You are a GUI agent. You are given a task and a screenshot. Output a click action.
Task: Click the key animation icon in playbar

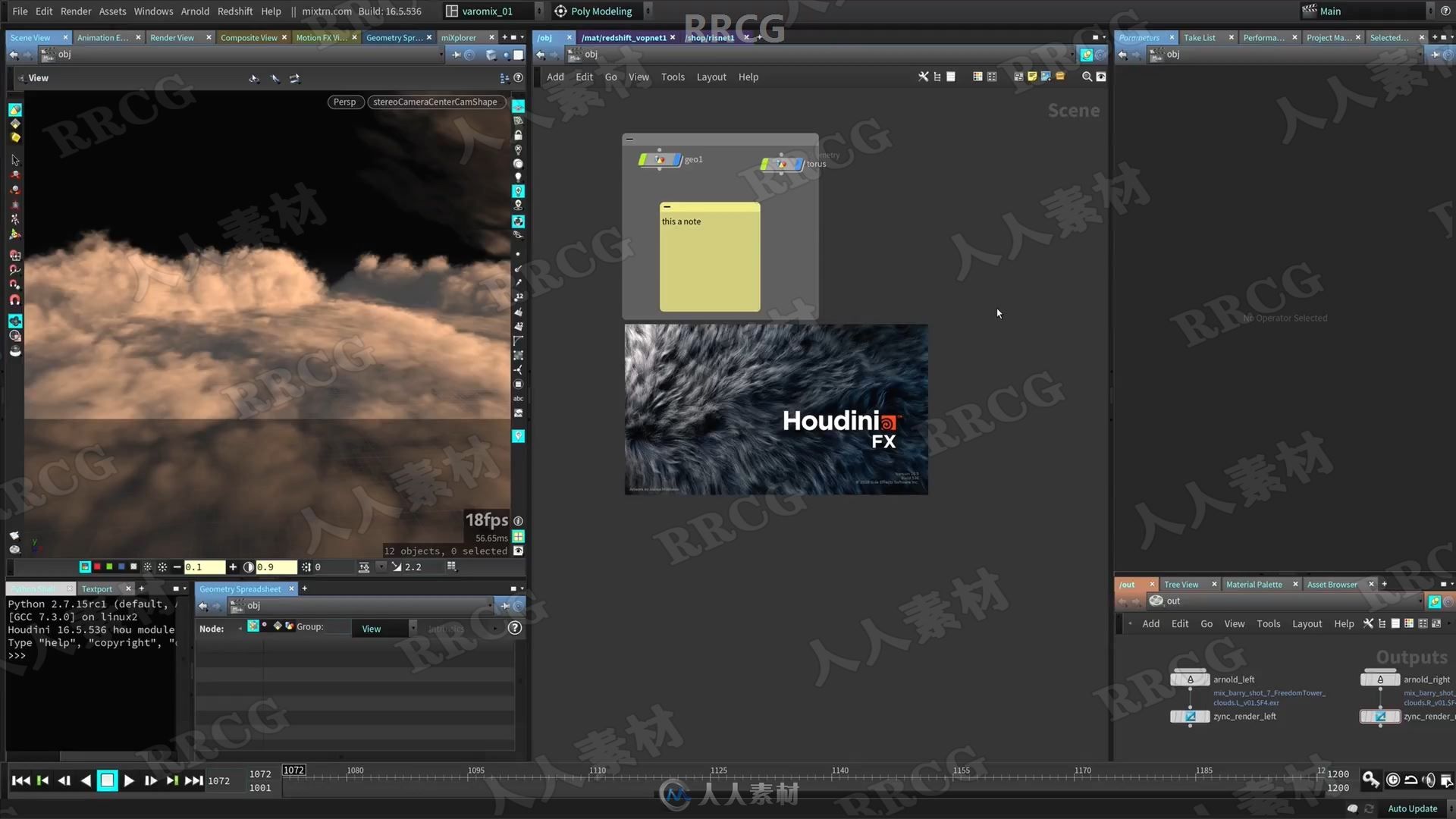[1371, 780]
